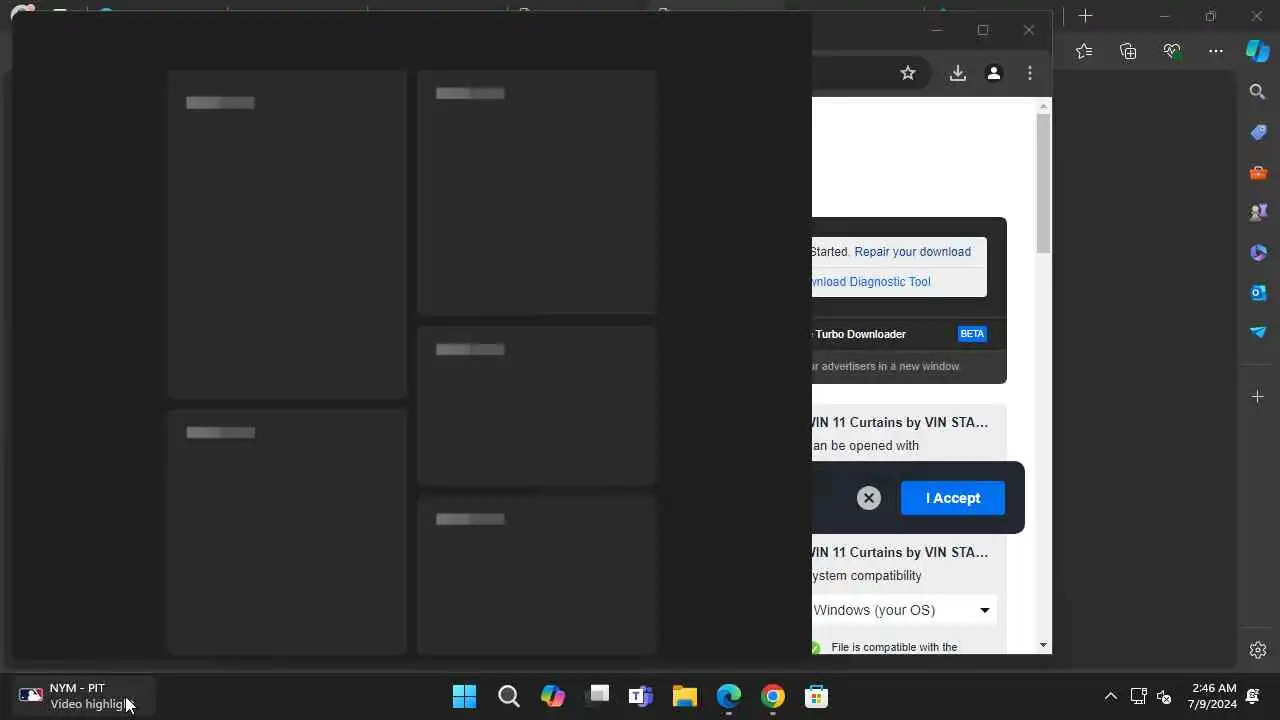Open Chrome's three-dot menu
The height and width of the screenshot is (720, 1280).
1030,73
